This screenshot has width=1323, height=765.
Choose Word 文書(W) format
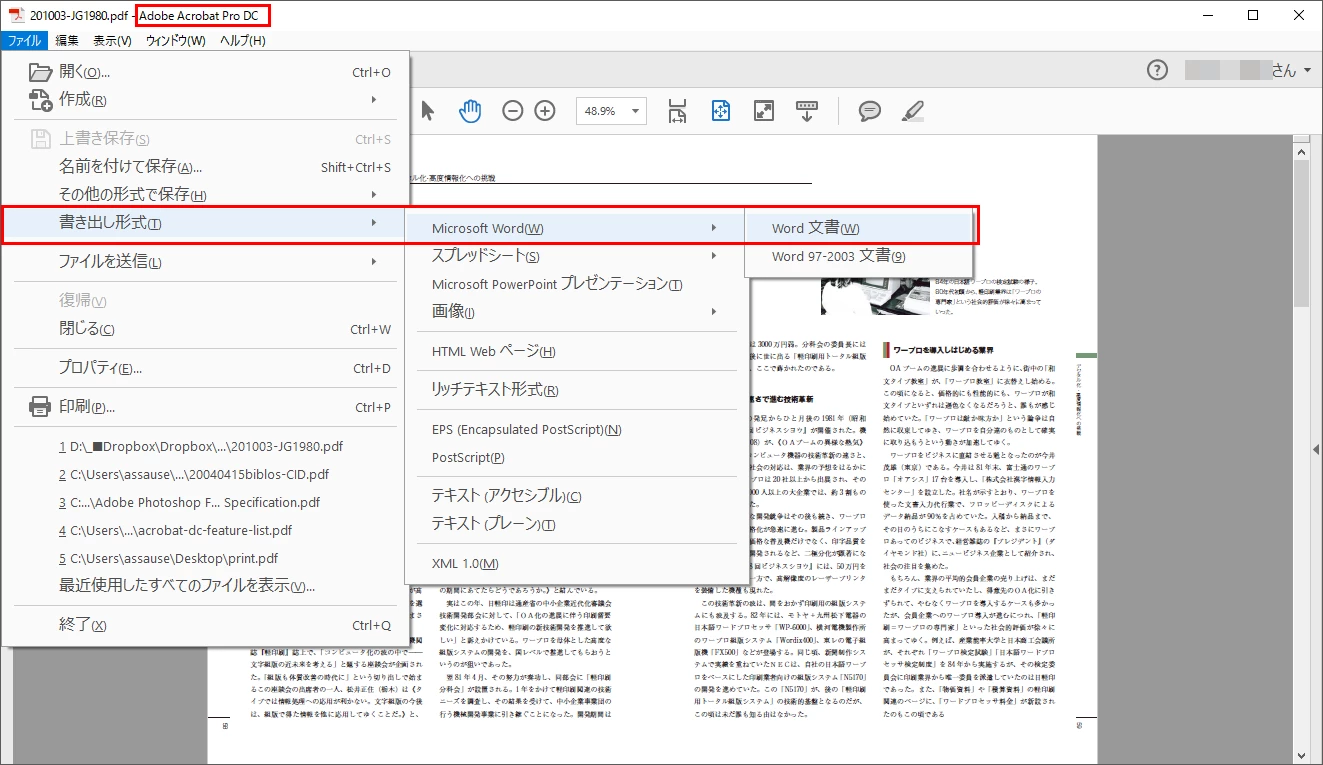(x=860, y=228)
